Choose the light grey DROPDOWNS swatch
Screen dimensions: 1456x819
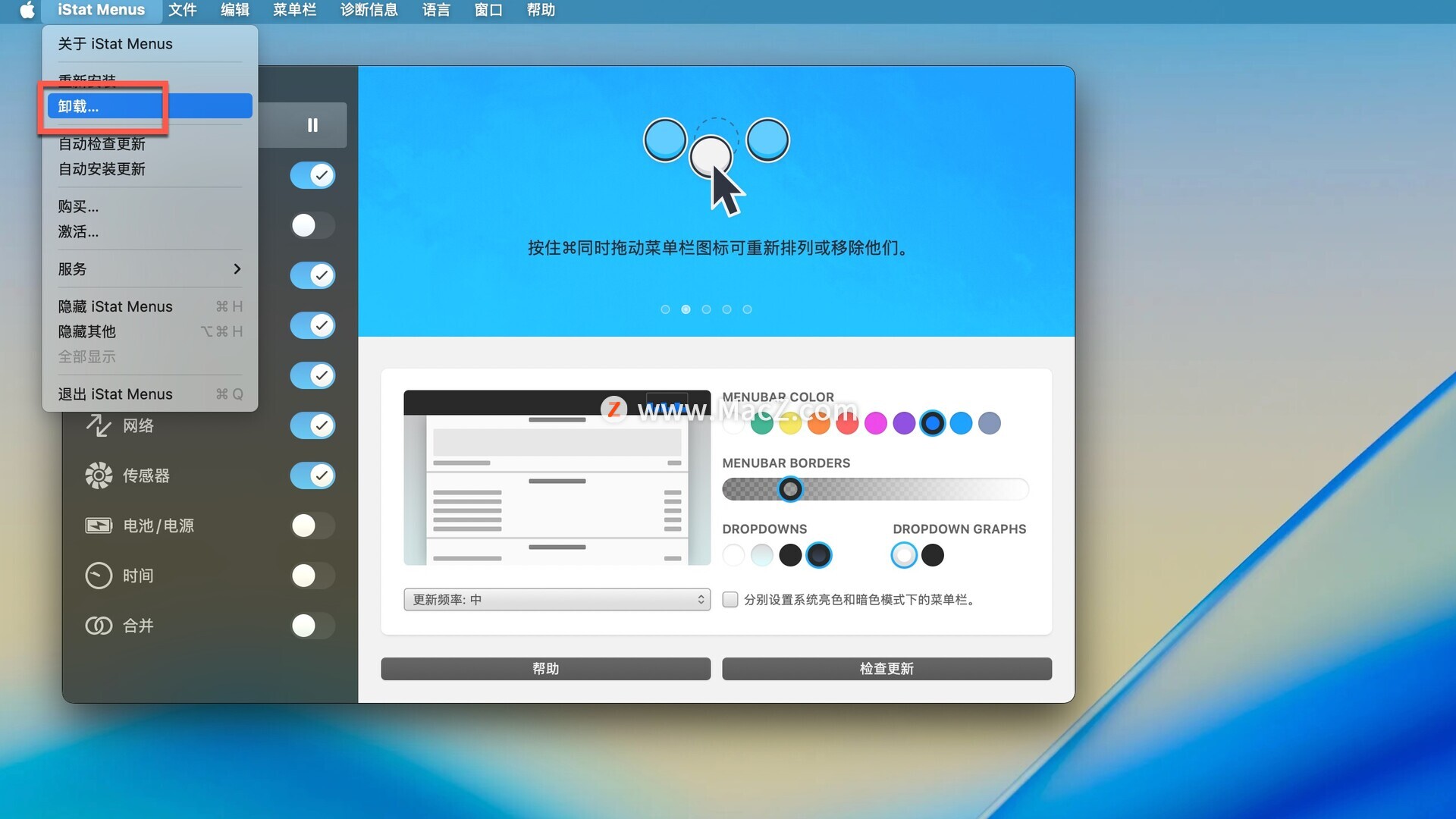761,555
